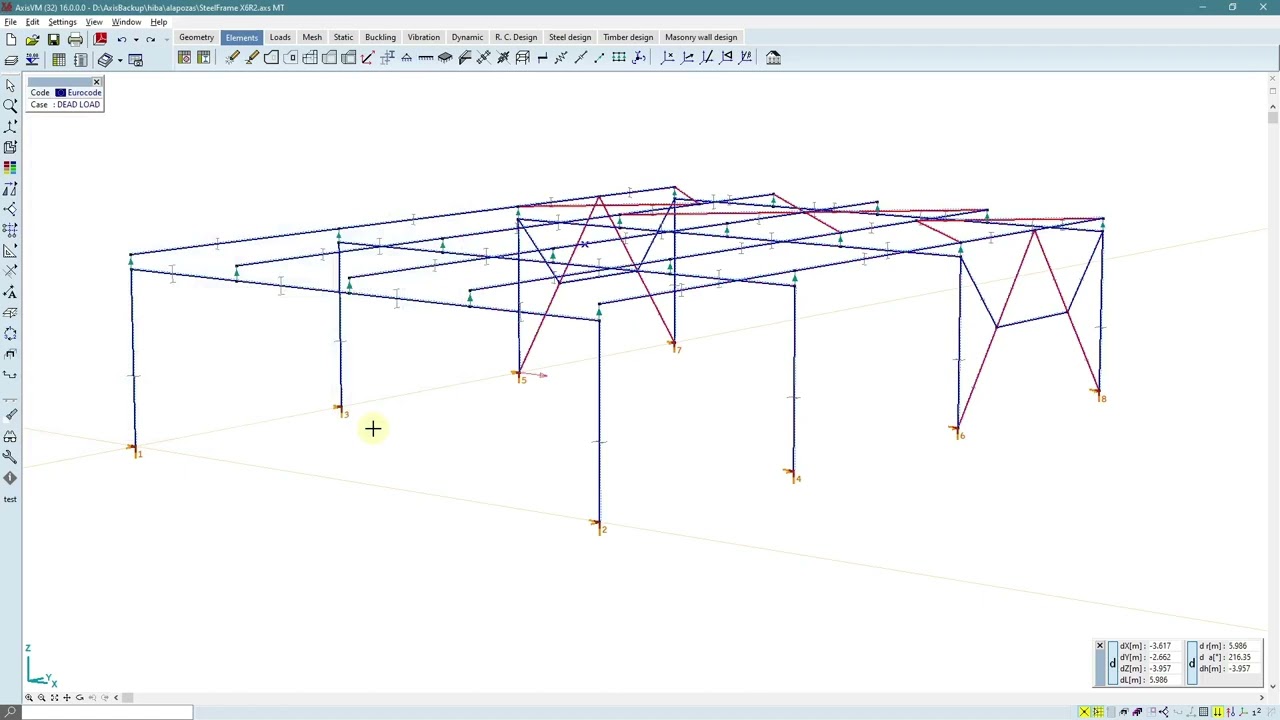The image size is (1280, 720).
Task: Switch to the Vibration tab
Action: point(423,37)
